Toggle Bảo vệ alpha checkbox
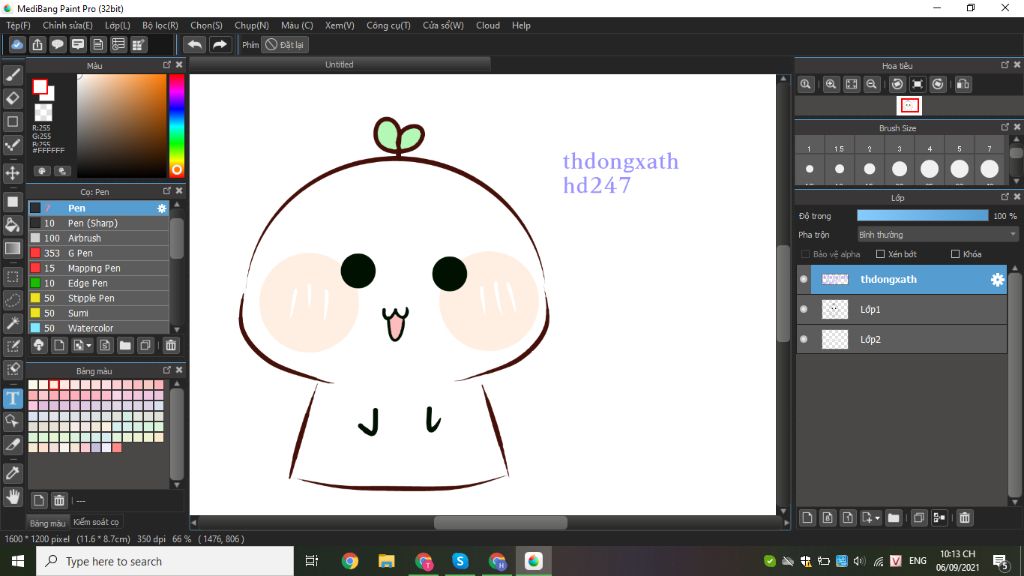This screenshot has width=1024, height=576. [805, 254]
